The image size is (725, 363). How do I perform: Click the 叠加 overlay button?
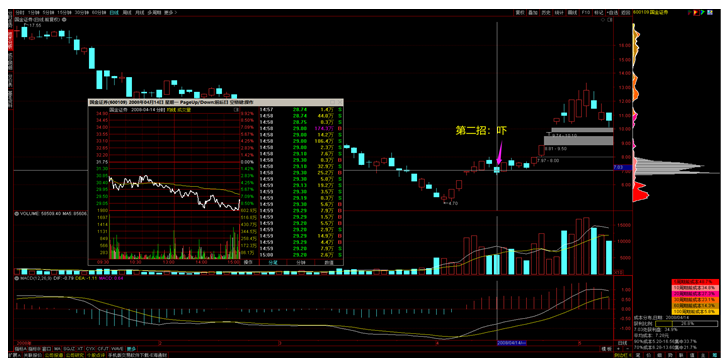click(533, 12)
